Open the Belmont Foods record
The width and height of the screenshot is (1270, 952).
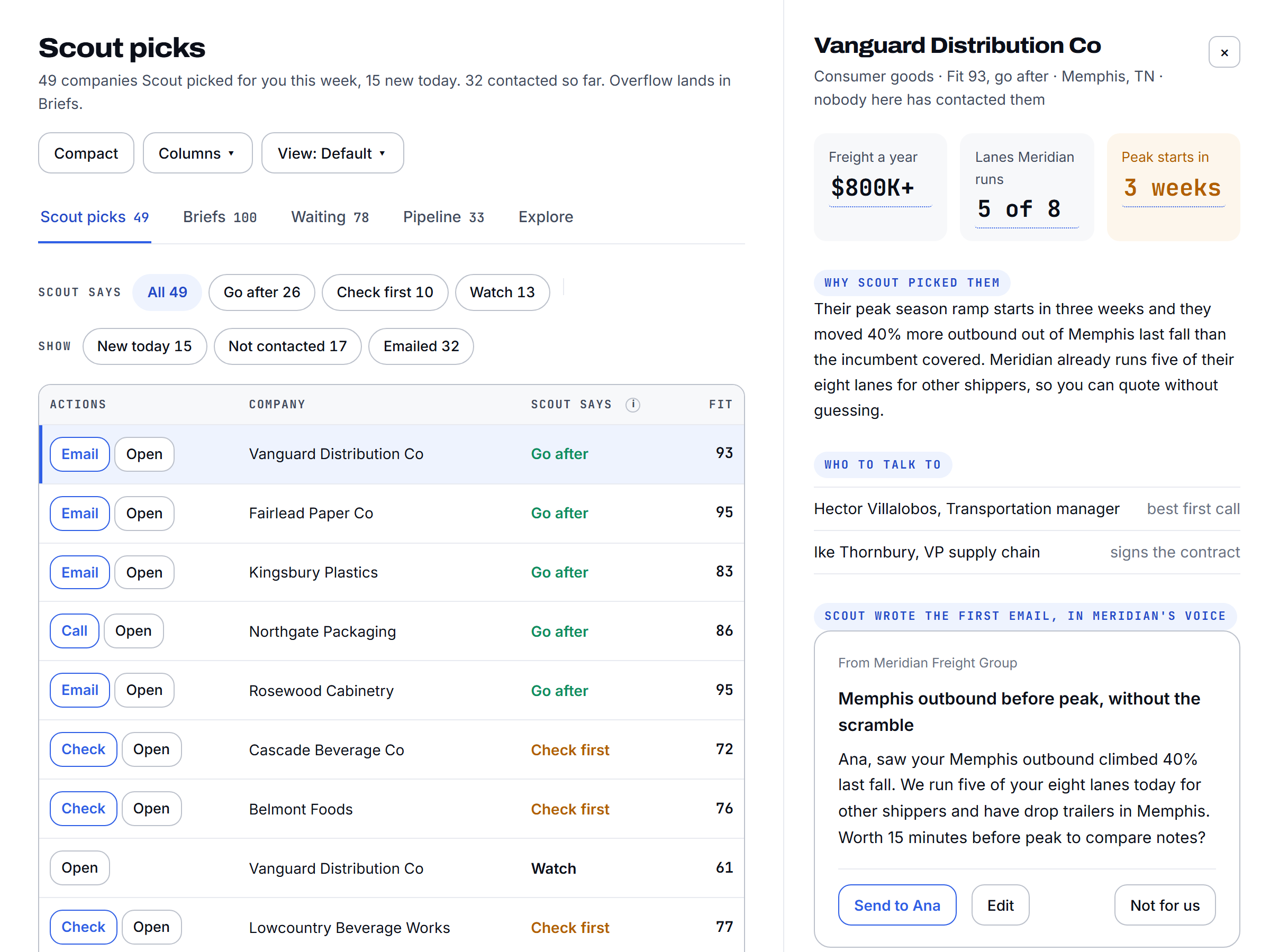pos(151,808)
